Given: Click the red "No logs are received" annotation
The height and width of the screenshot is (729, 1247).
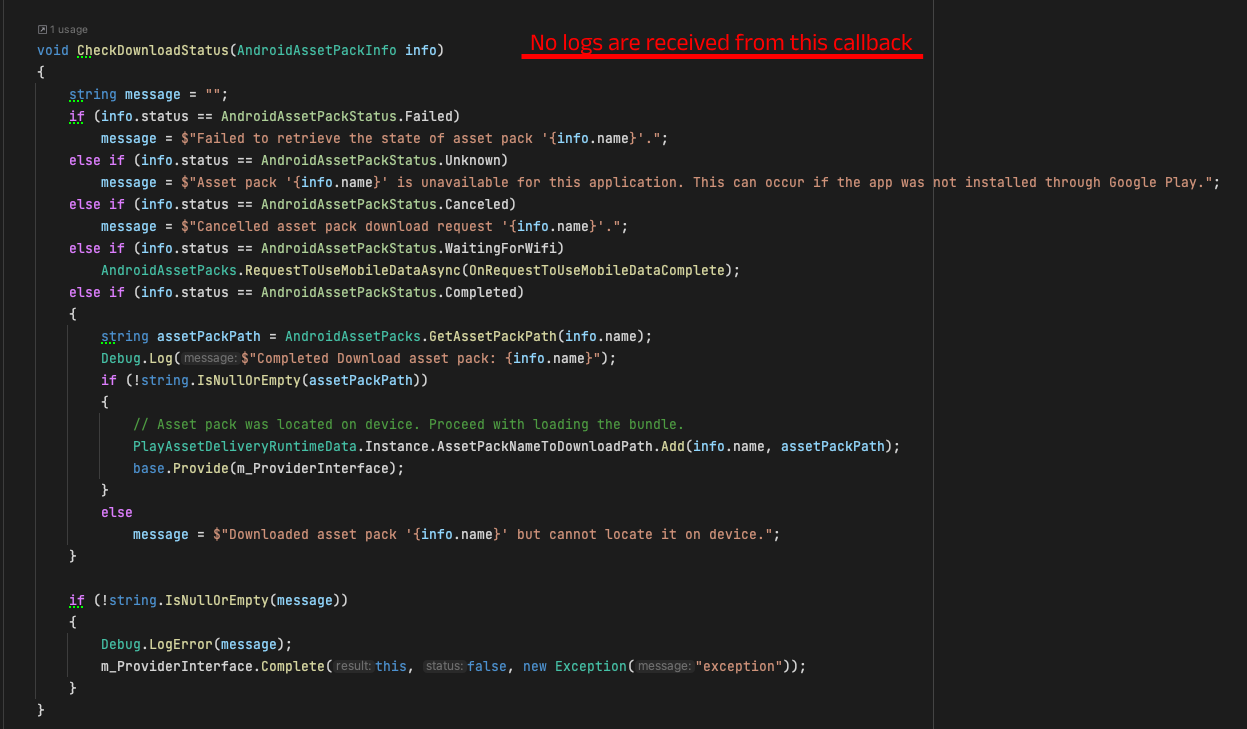Looking at the screenshot, I should point(720,43).
